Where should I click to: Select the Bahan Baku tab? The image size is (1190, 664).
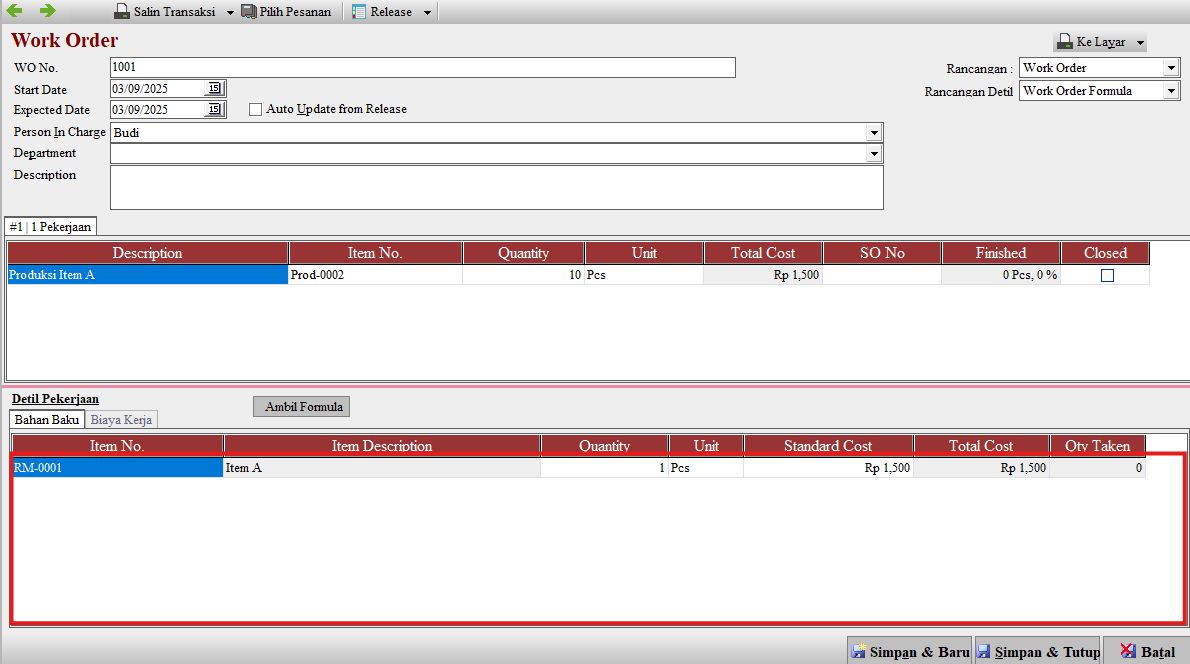pos(47,420)
